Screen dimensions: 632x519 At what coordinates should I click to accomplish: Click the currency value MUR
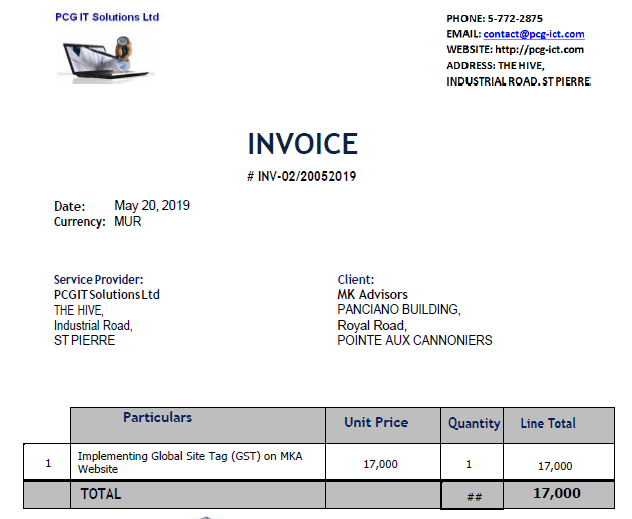128,222
